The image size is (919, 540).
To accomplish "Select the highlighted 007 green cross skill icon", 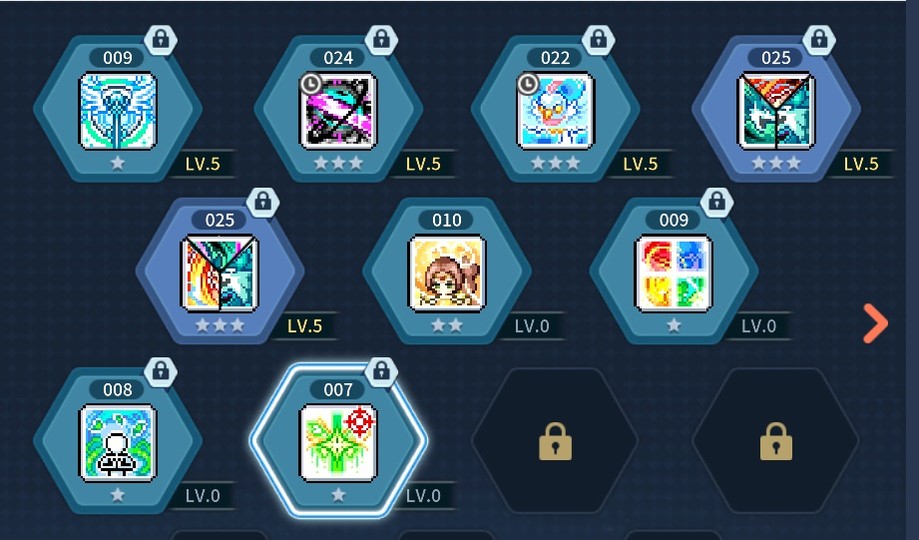I will (x=338, y=443).
